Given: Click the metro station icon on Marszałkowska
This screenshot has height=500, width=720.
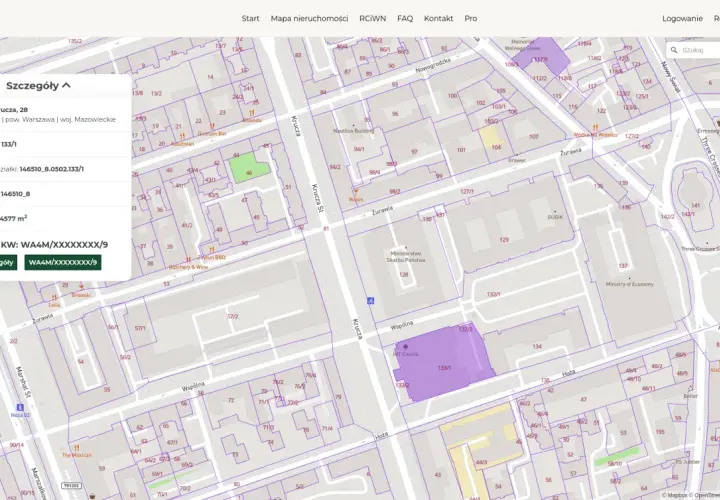Looking at the screenshot, I should click(20, 407).
